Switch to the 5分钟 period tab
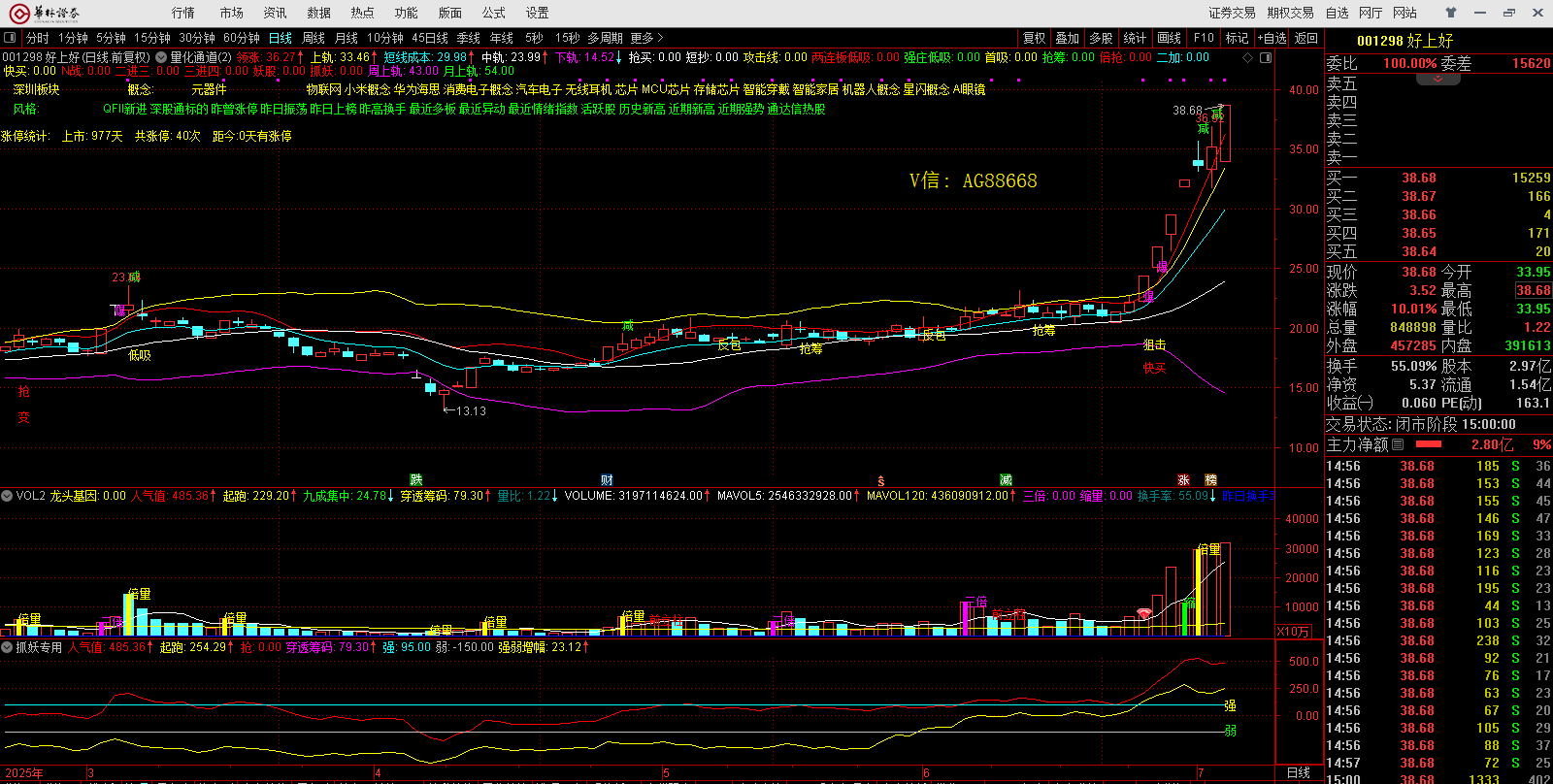 tap(111, 38)
